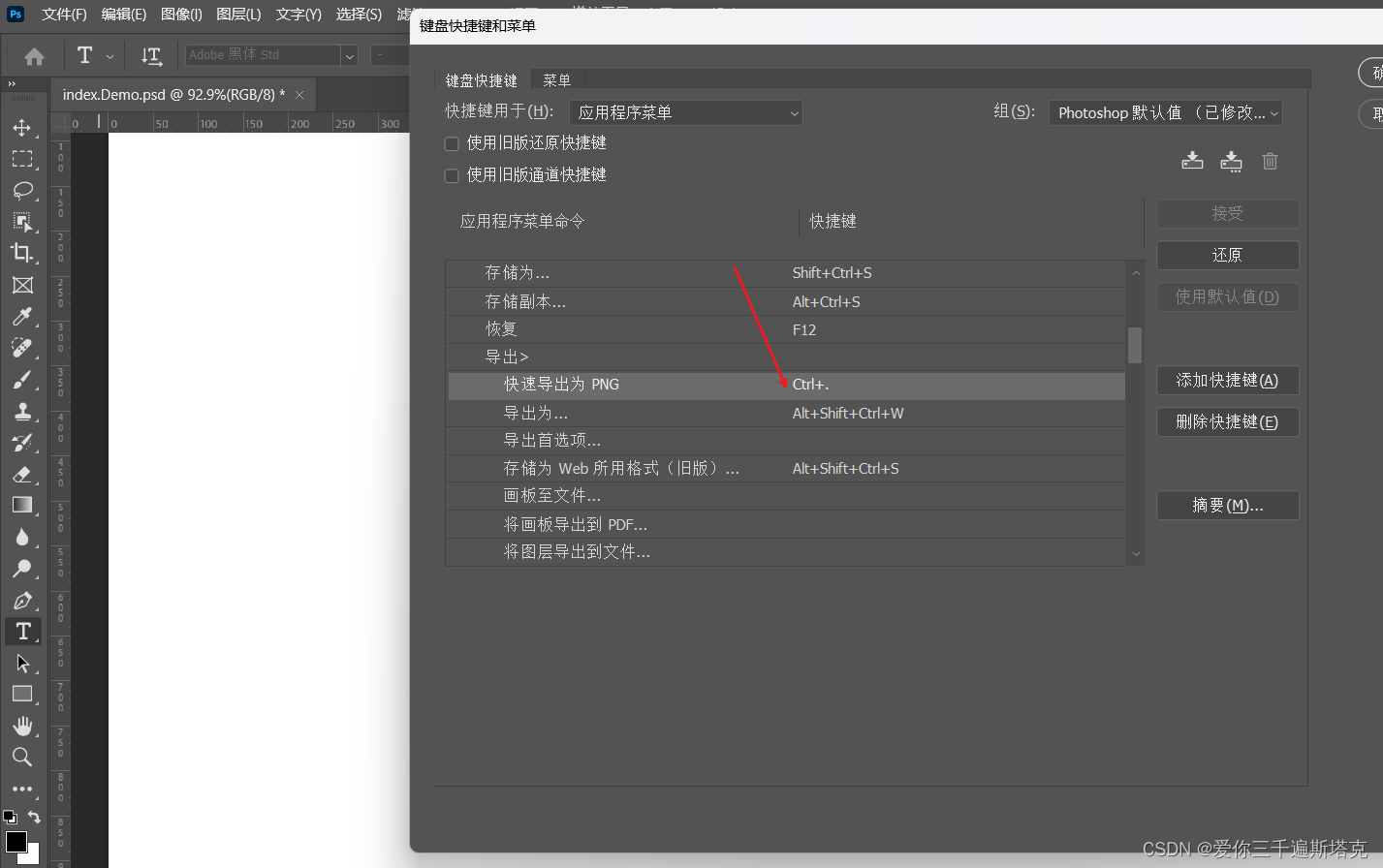
Task: Select the Clone Stamp tool
Action: coord(22,411)
